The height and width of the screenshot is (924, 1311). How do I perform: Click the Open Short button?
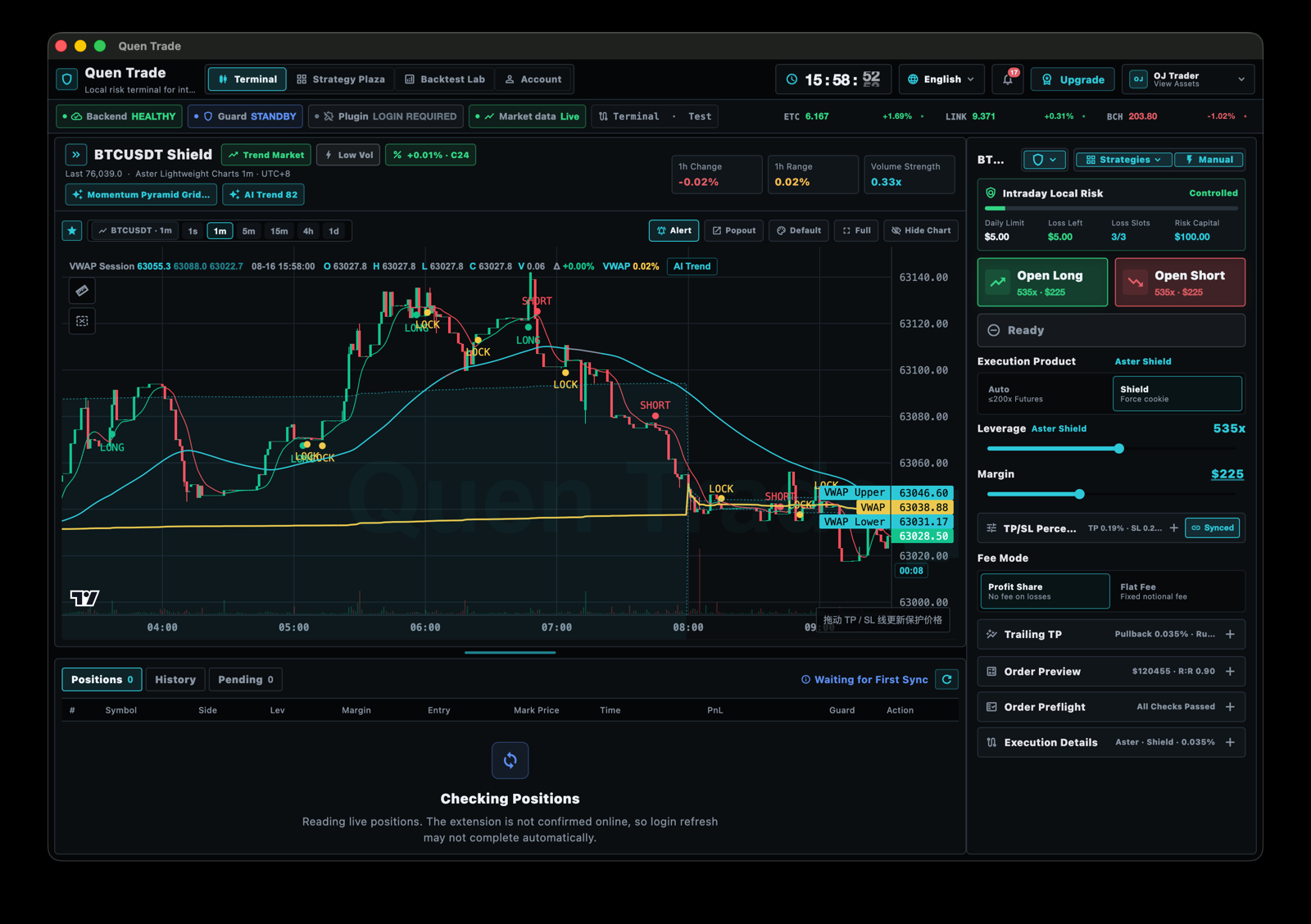pyautogui.click(x=1180, y=283)
